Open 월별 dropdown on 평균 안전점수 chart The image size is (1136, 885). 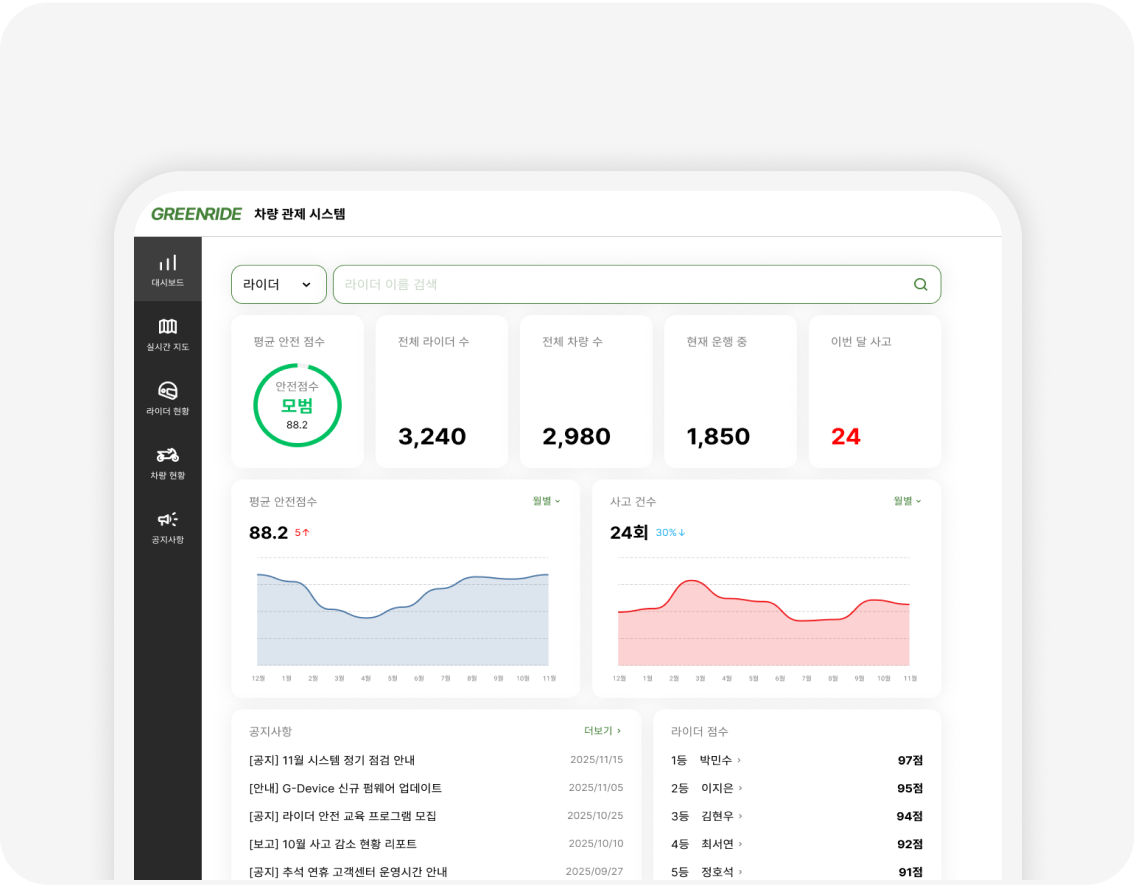click(546, 501)
